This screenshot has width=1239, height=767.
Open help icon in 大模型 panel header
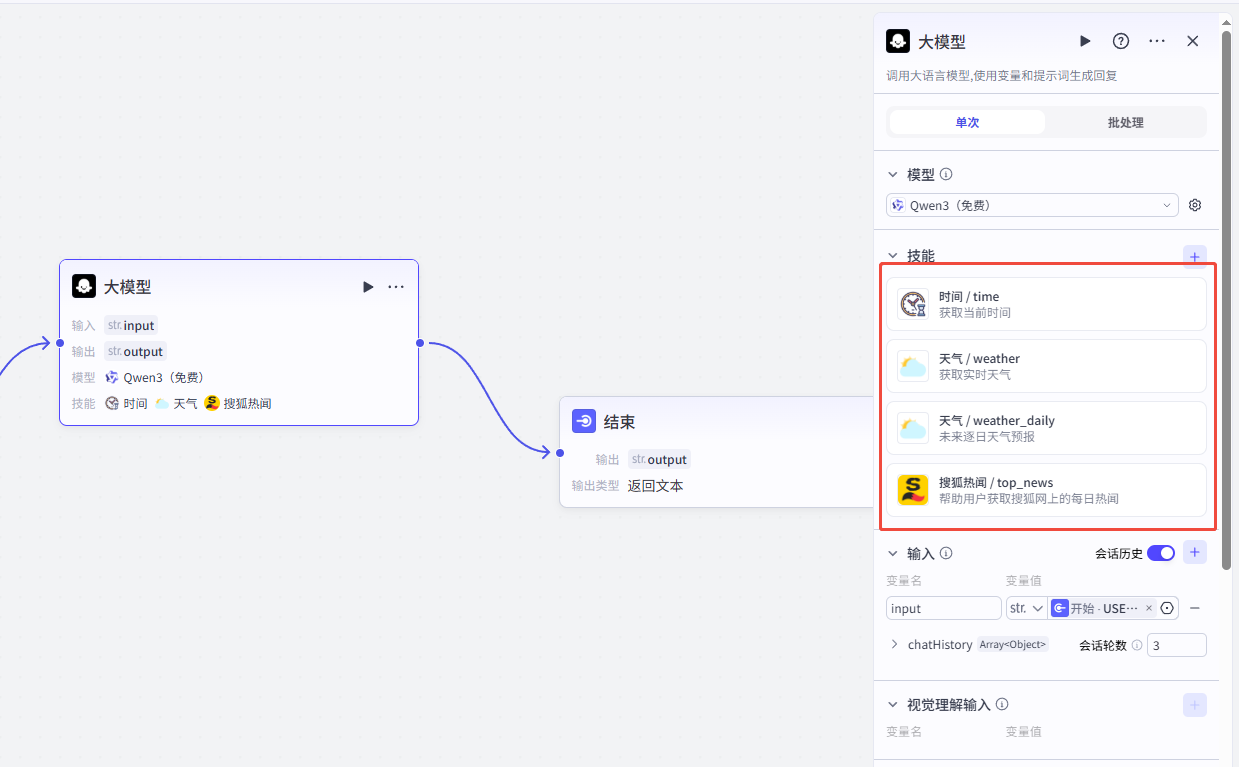coord(1121,41)
